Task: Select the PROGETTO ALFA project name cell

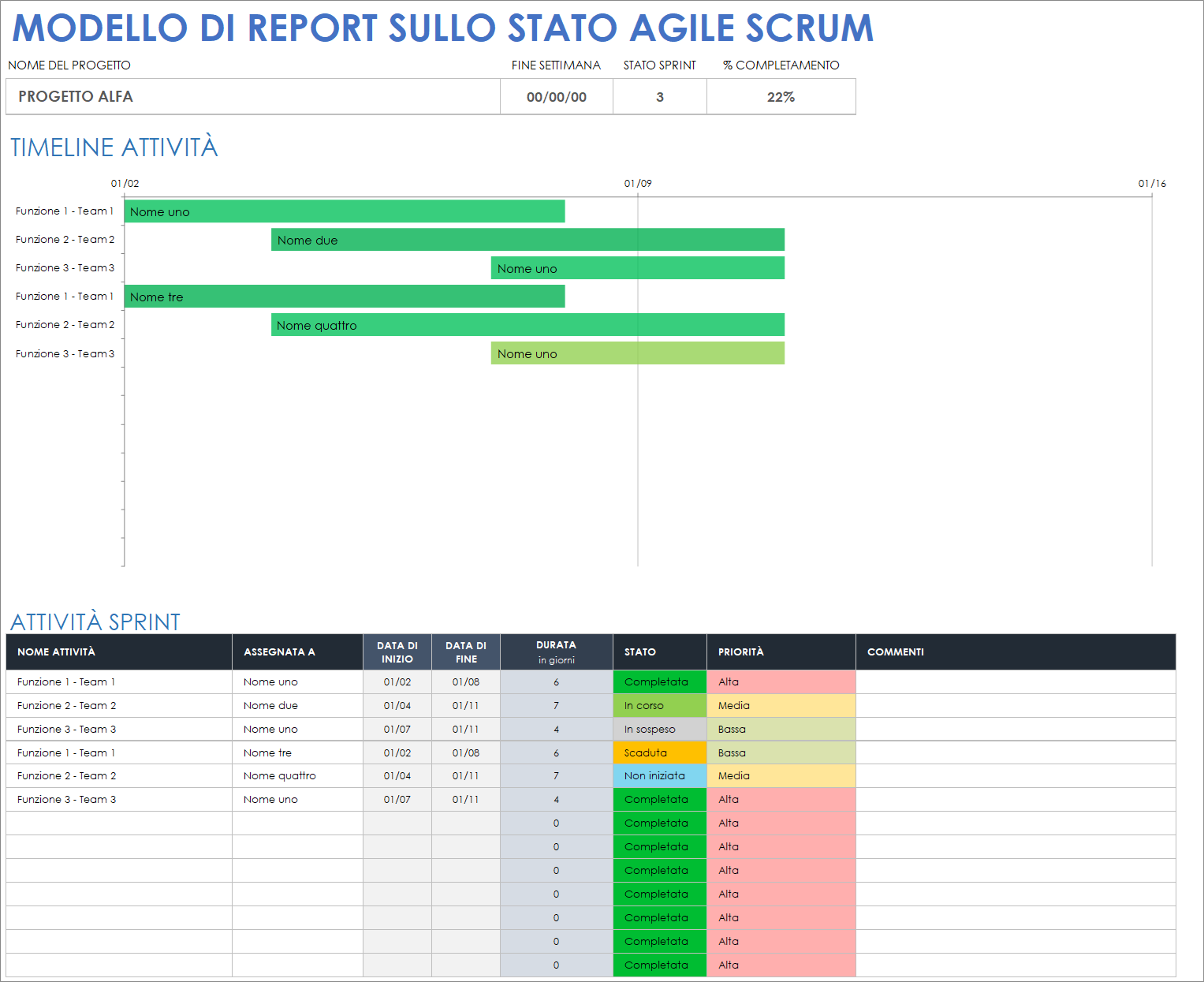Action: [253, 96]
